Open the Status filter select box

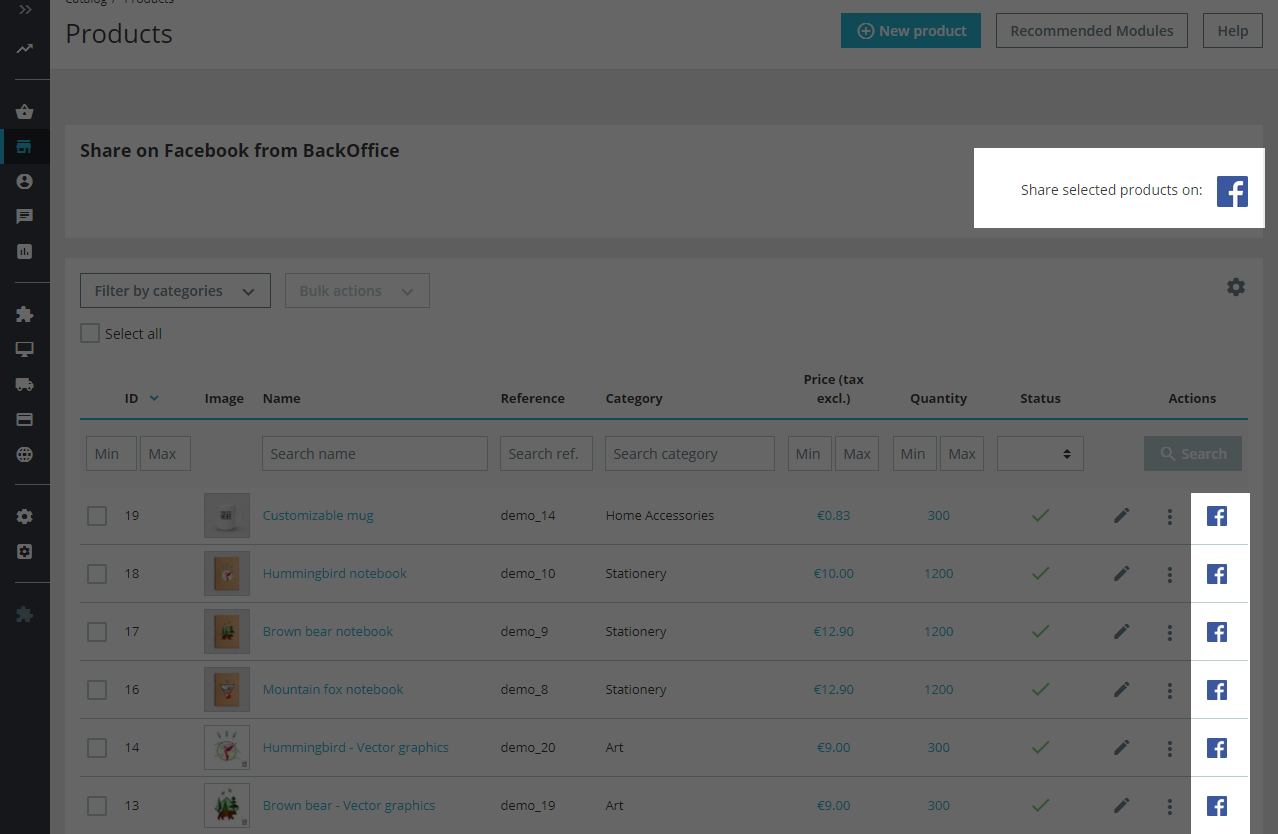coord(1040,454)
